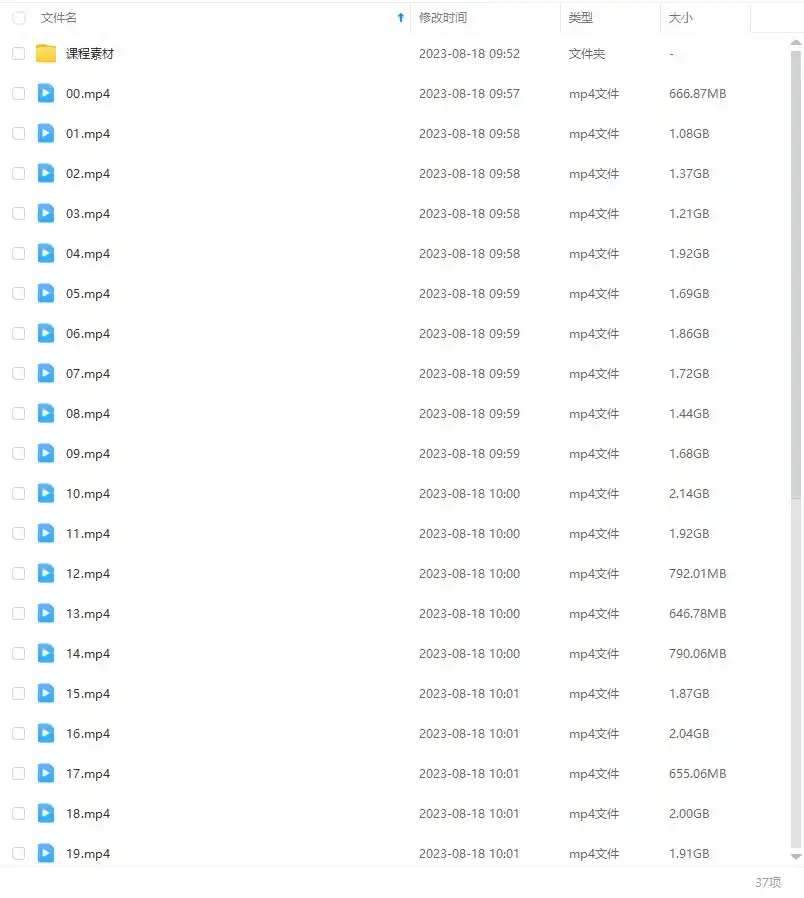Click the 类型 column header
804x898 pixels.
click(x=581, y=18)
